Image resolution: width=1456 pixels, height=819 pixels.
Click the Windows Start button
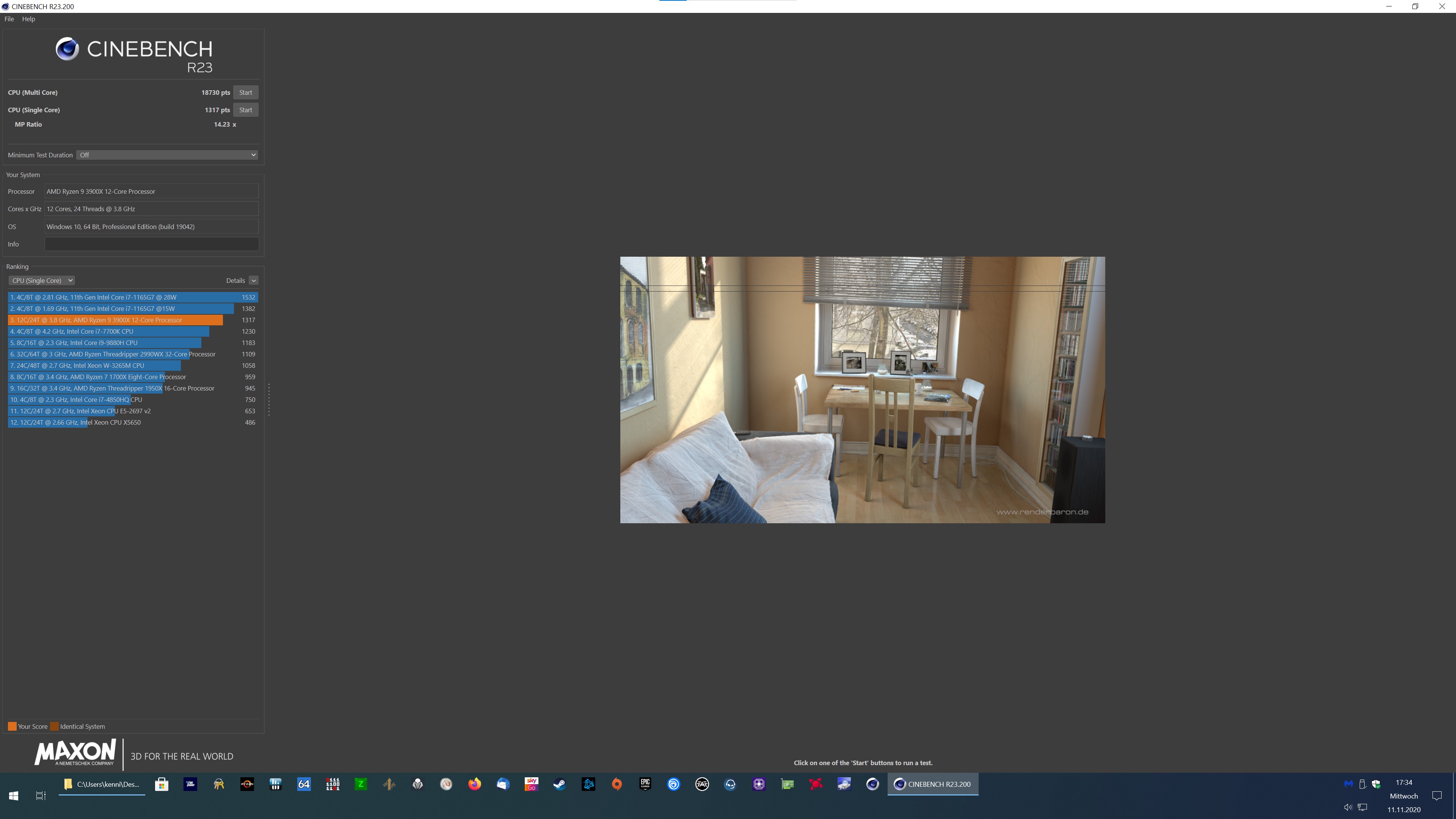[14, 795]
